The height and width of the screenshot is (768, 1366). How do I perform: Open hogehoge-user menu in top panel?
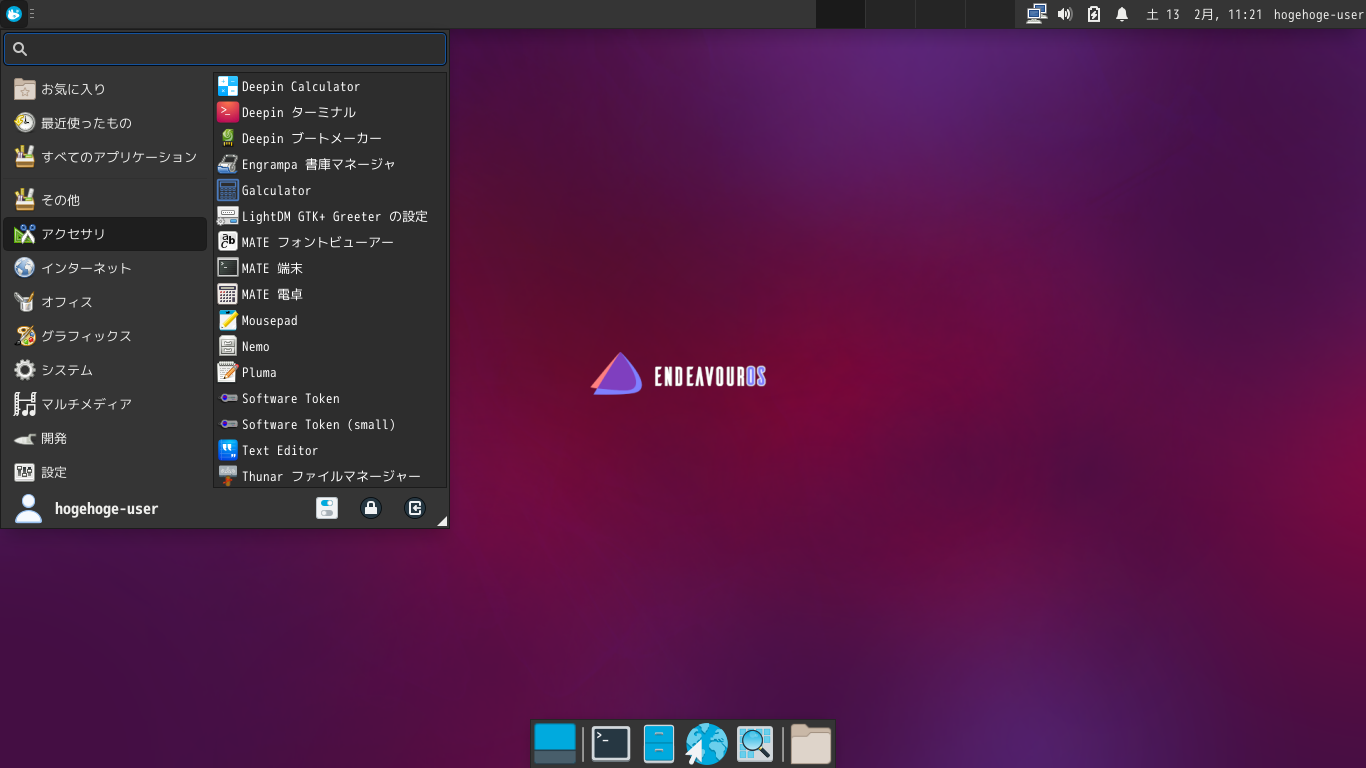click(x=1318, y=14)
